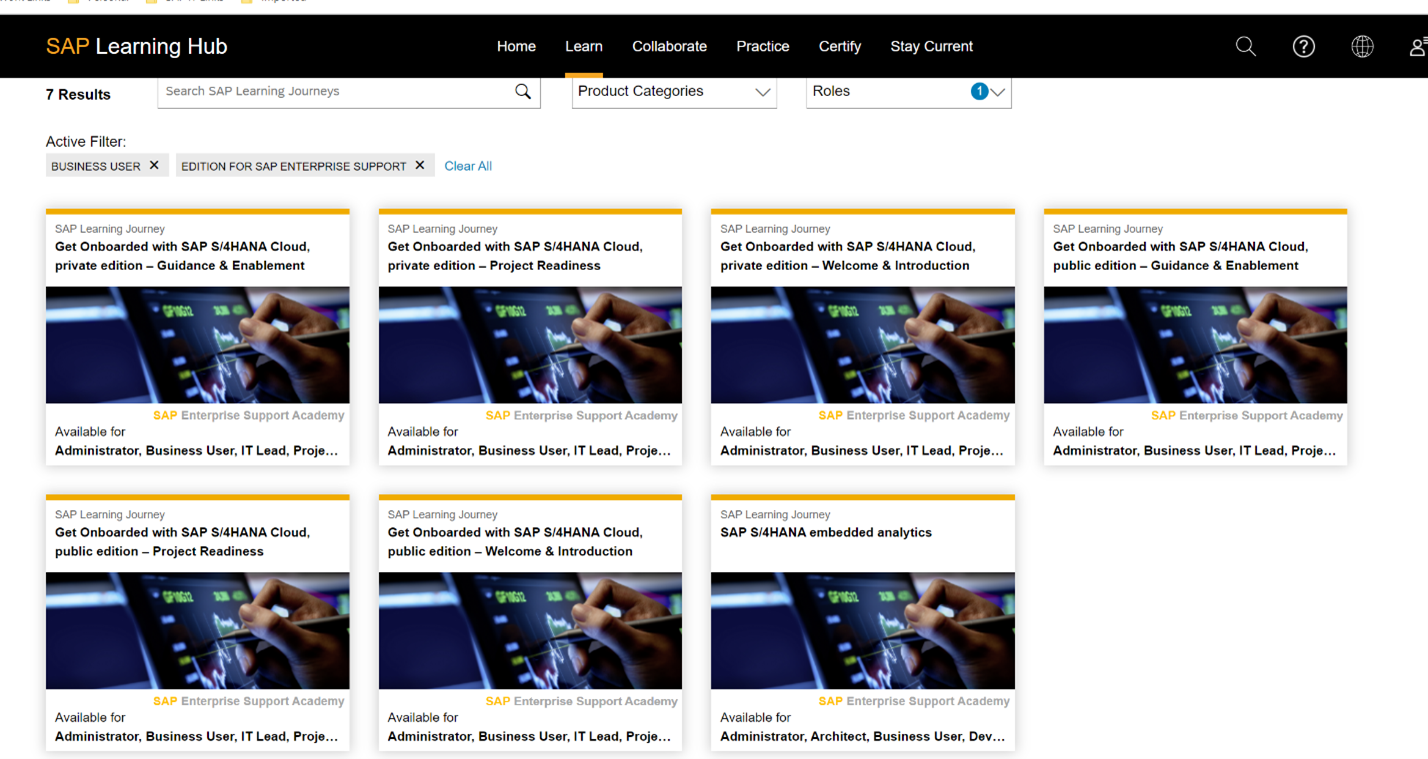Click thumbnail of public edition Project Readiness card
The image size is (1428, 759).
click(x=198, y=631)
